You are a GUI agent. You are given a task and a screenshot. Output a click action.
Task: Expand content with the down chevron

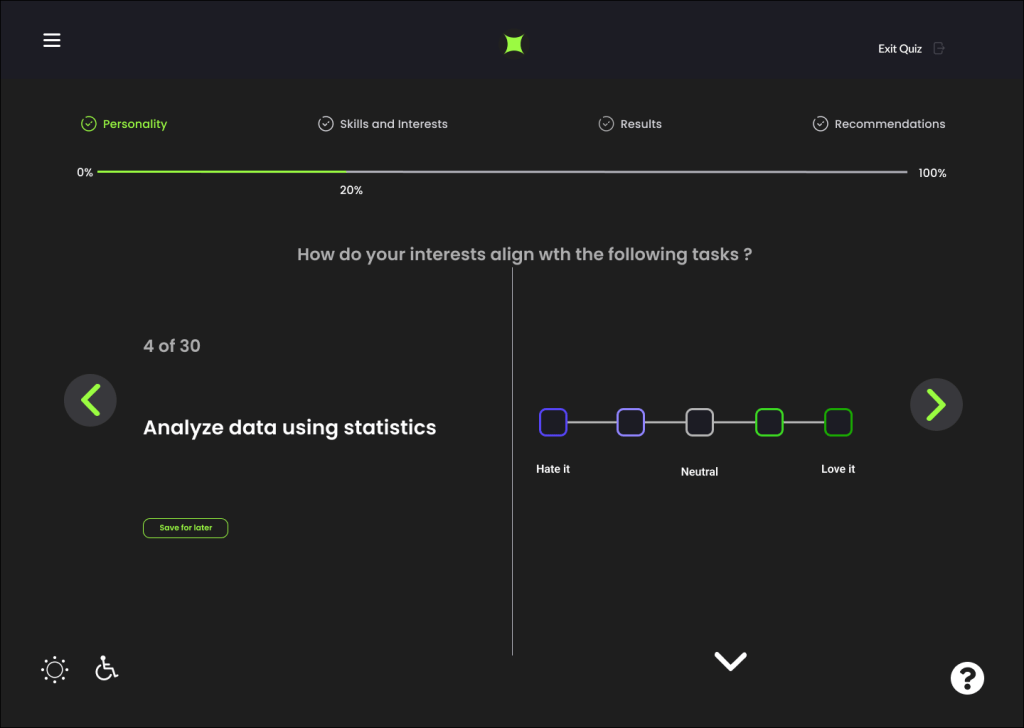730,661
